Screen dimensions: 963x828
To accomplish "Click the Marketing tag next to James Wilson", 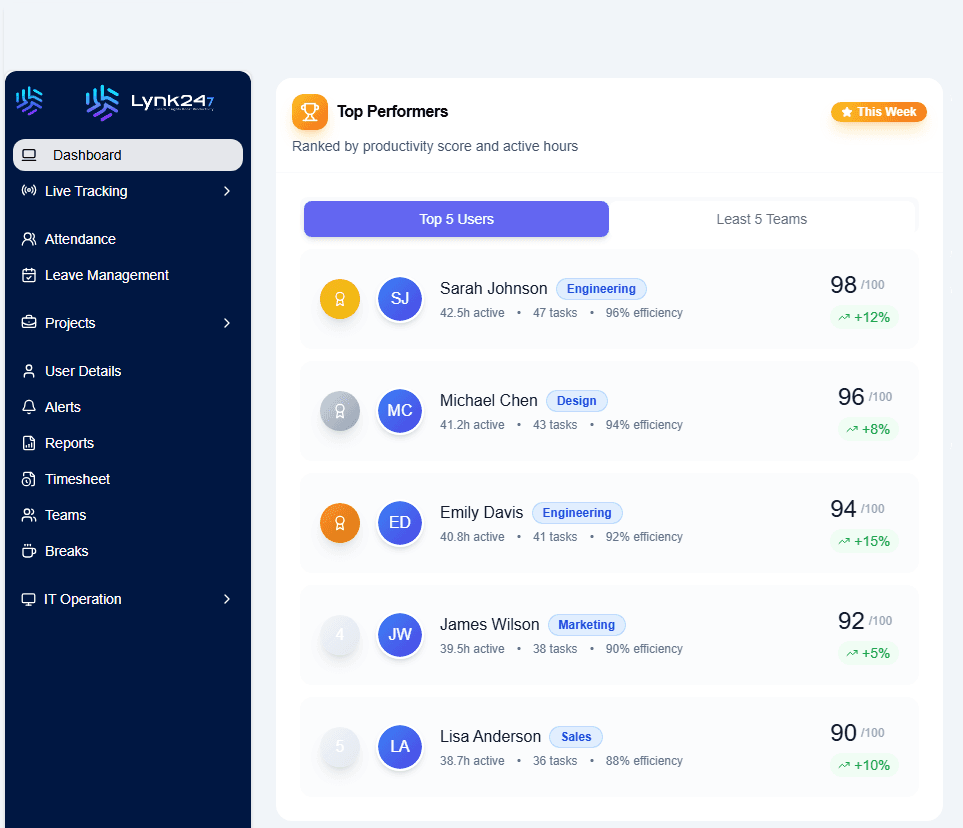I will 586,625.
